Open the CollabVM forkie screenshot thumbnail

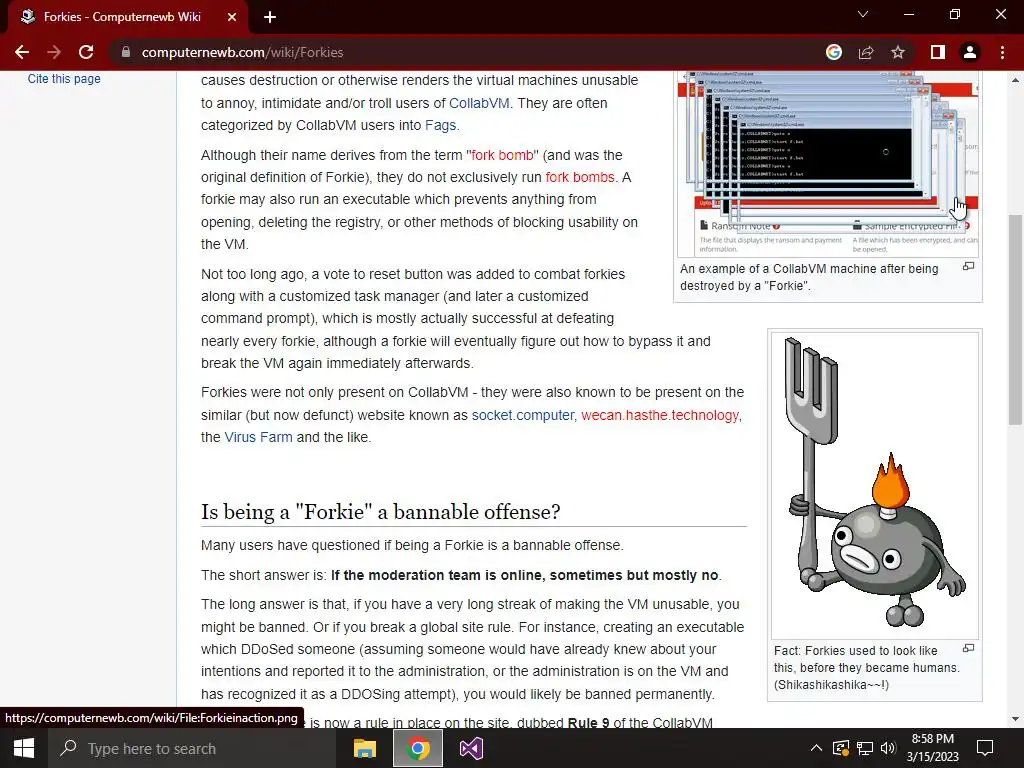[x=827, y=164]
